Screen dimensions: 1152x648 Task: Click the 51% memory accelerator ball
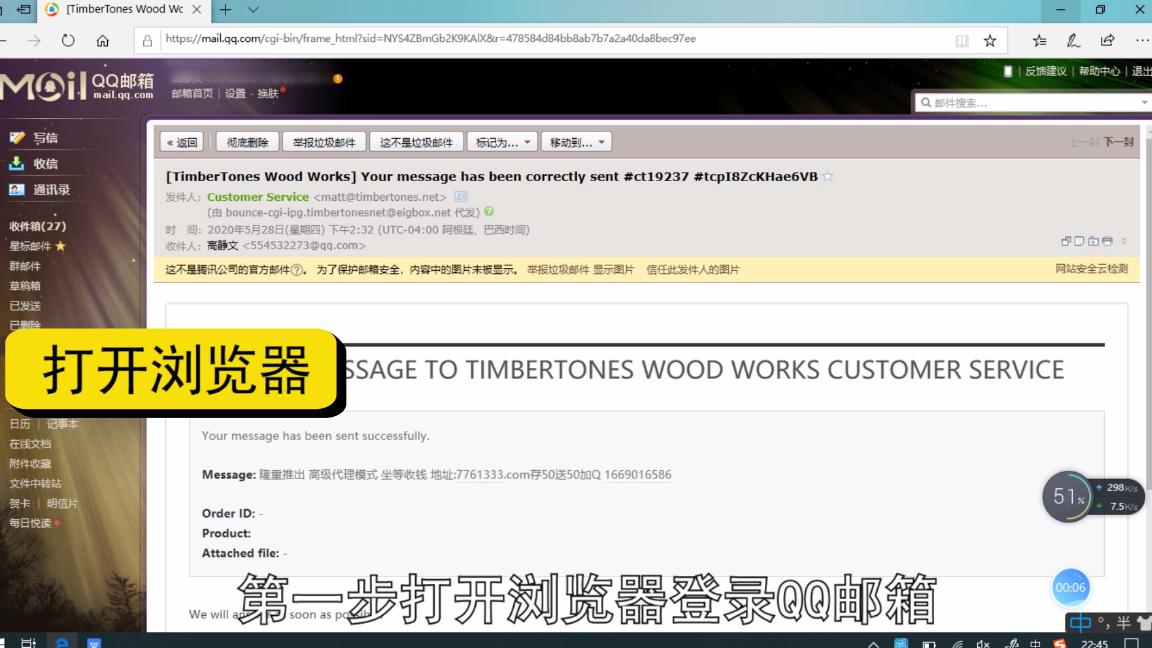[1068, 497]
